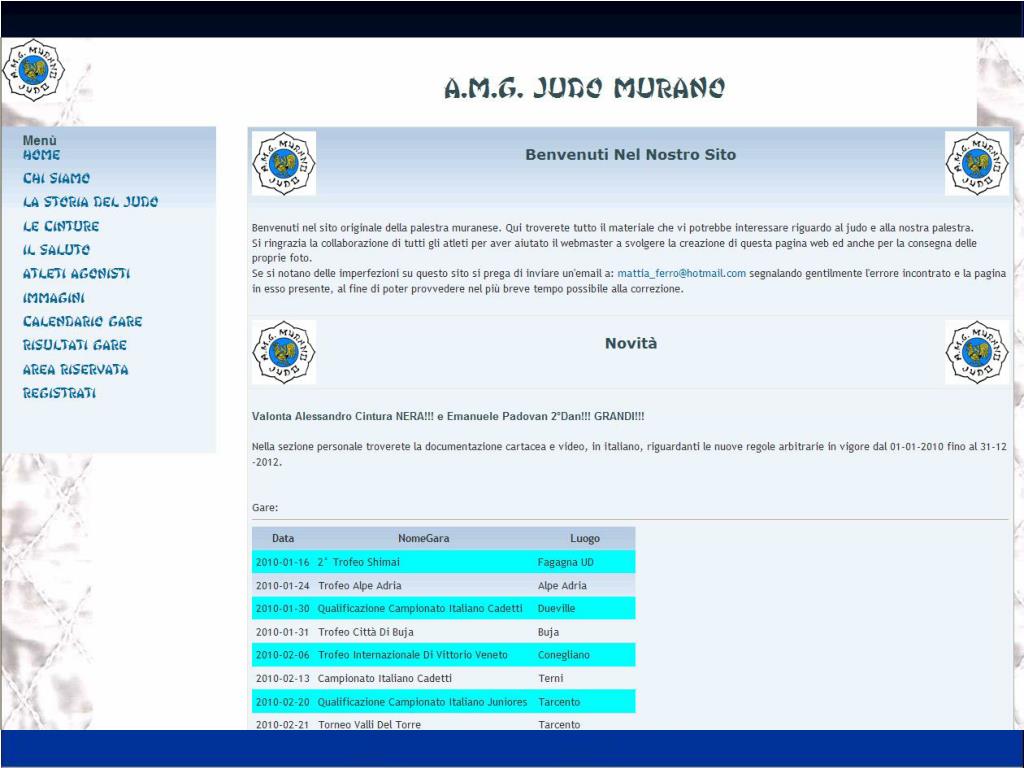Open the HOME menu item
The image size is (1024, 768).
pos(41,155)
